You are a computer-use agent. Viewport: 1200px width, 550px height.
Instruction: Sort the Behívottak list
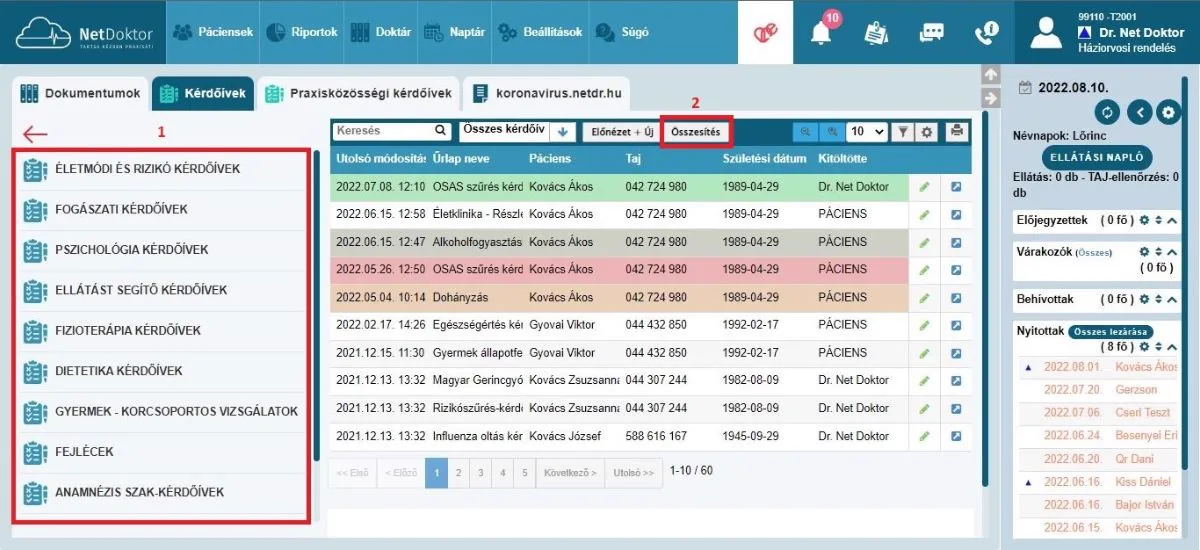click(1159, 299)
